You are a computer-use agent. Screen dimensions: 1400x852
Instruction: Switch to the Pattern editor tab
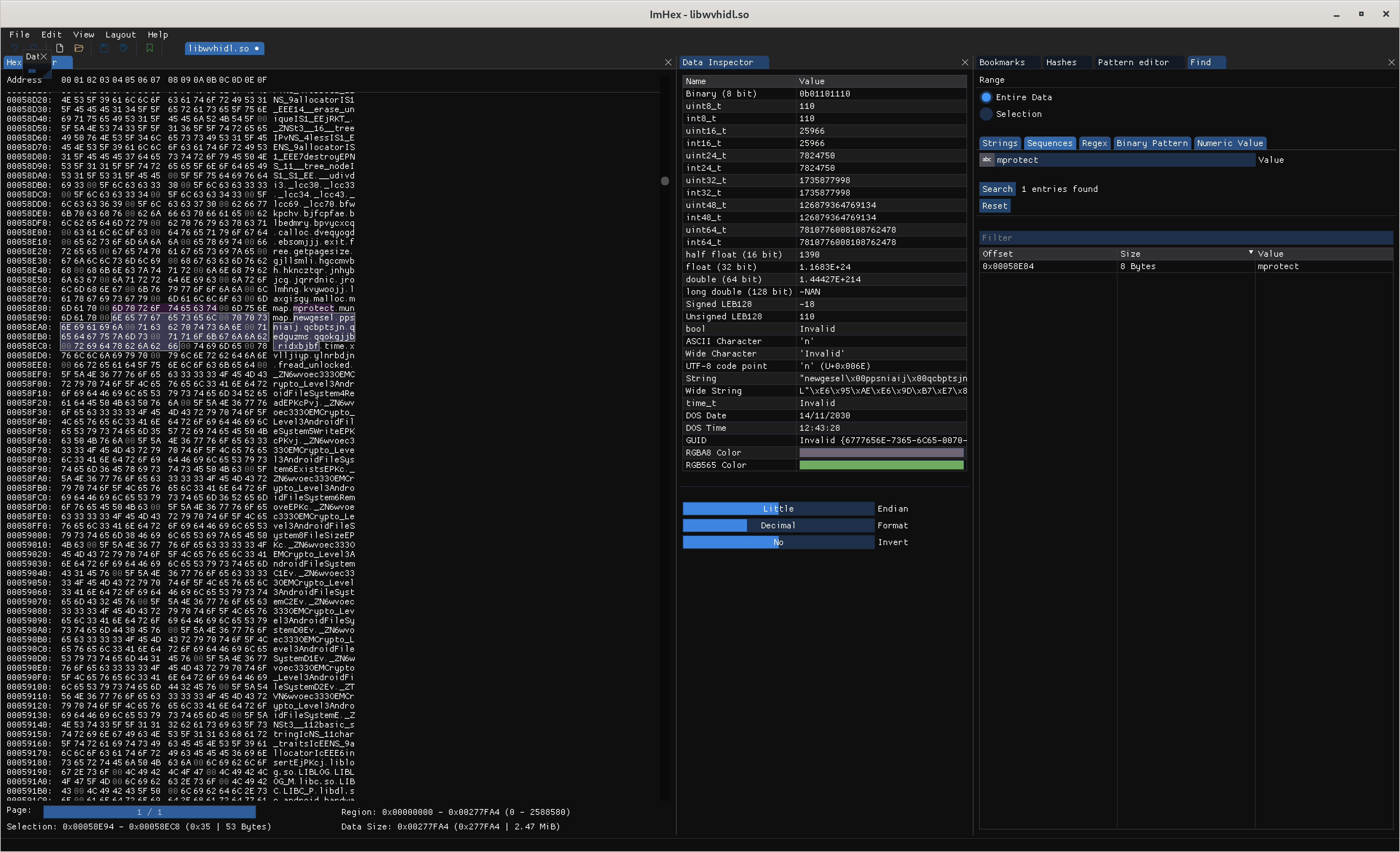tap(1133, 63)
